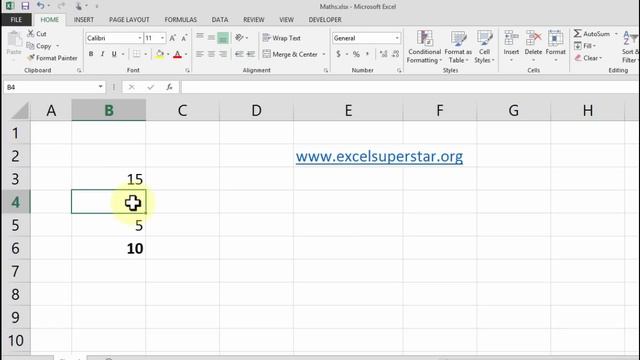Decrease decimal places
Image resolution: width=640 pixels, height=360 pixels.
[x=395, y=54]
